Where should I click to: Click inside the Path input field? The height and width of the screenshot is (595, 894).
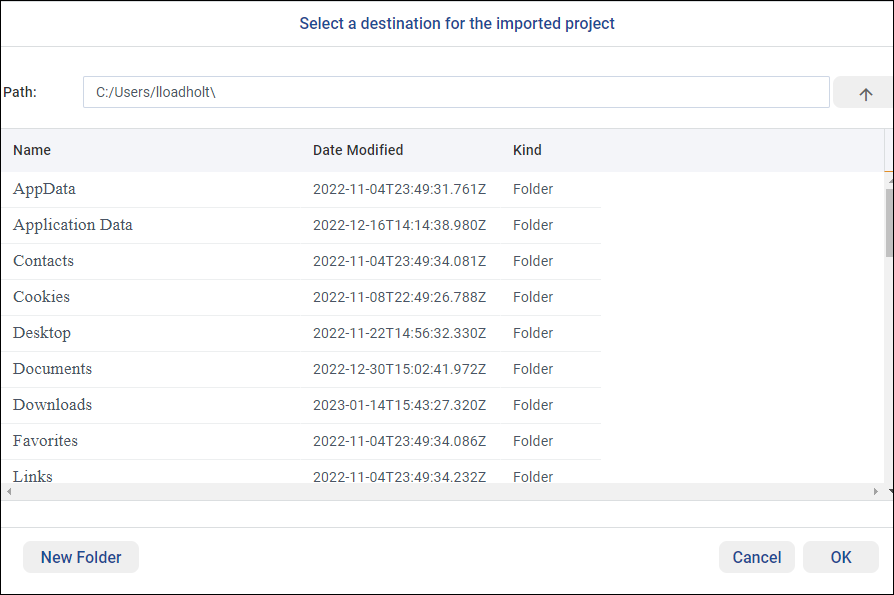pyautogui.click(x=456, y=91)
